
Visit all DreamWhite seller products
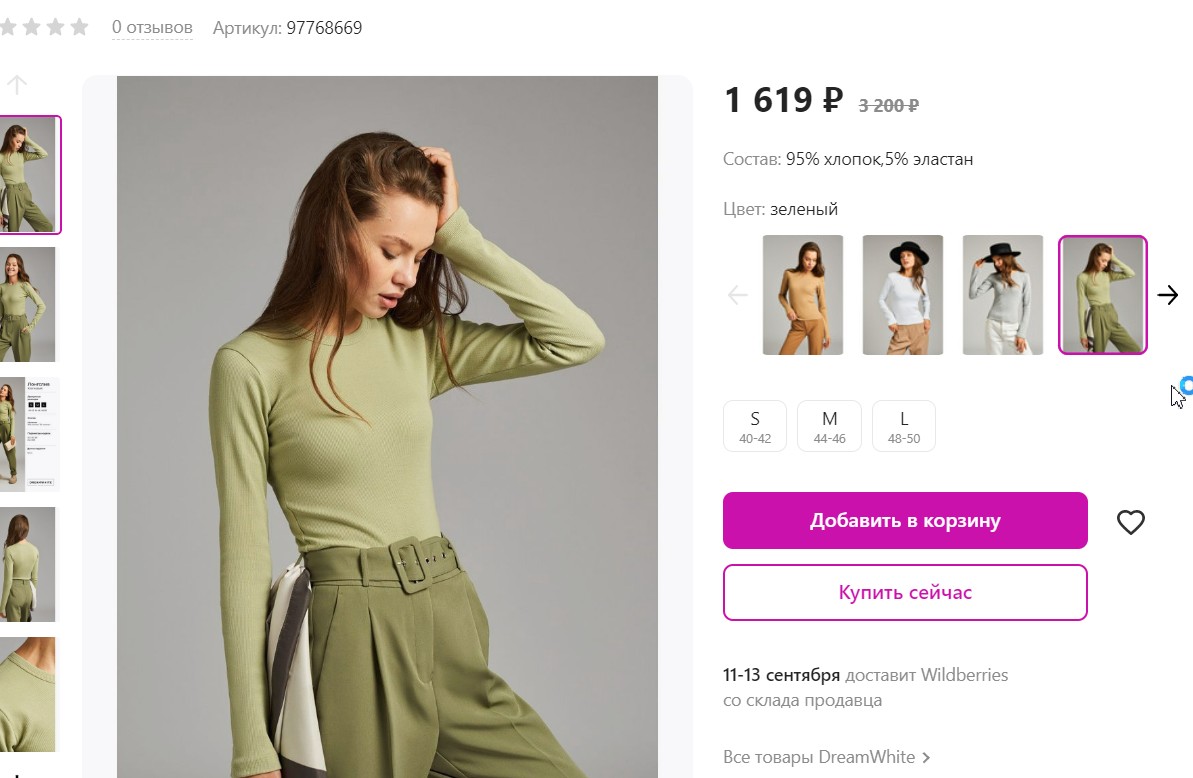click(820, 757)
